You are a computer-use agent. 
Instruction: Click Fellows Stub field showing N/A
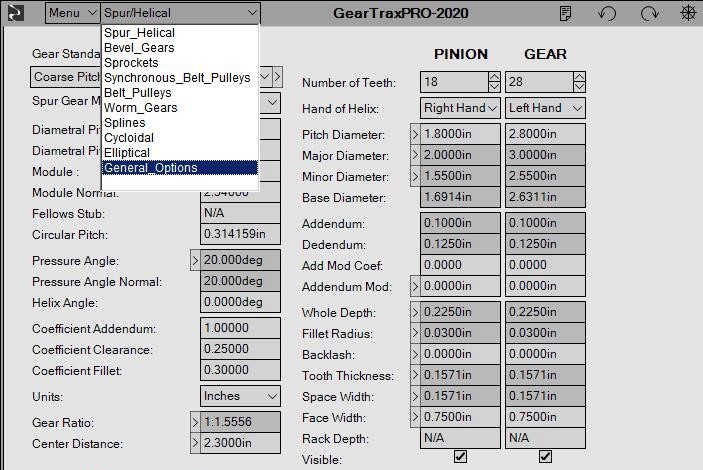pyautogui.click(x=240, y=213)
